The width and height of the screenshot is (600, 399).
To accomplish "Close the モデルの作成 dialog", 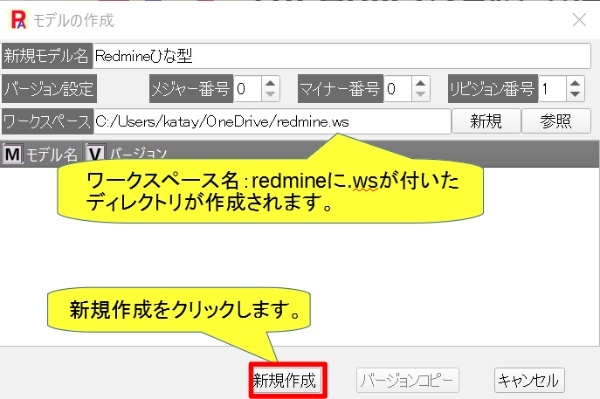I will 579,20.
